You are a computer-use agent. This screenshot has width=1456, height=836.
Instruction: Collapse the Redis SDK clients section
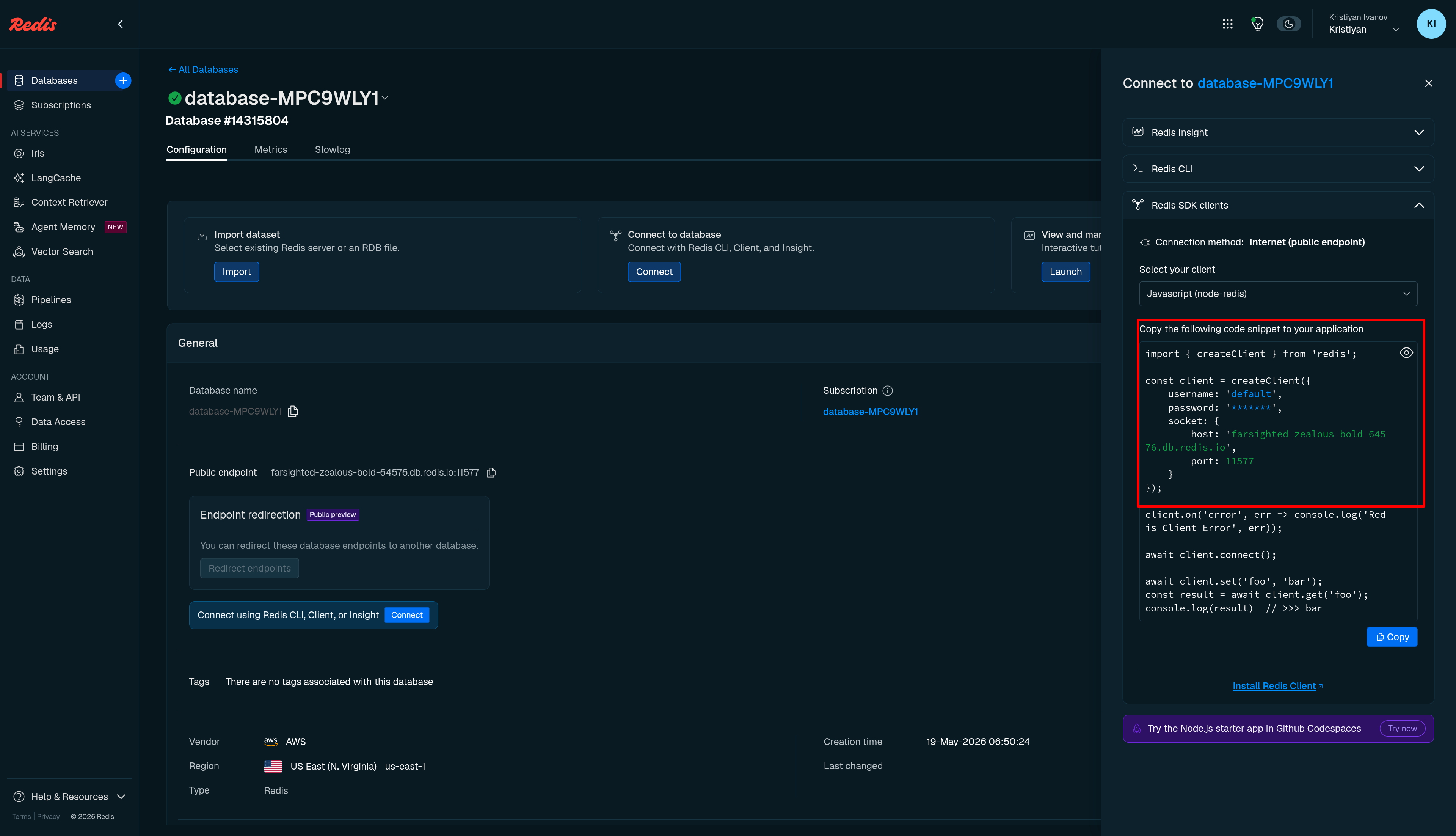pyautogui.click(x=1278, y=205)
